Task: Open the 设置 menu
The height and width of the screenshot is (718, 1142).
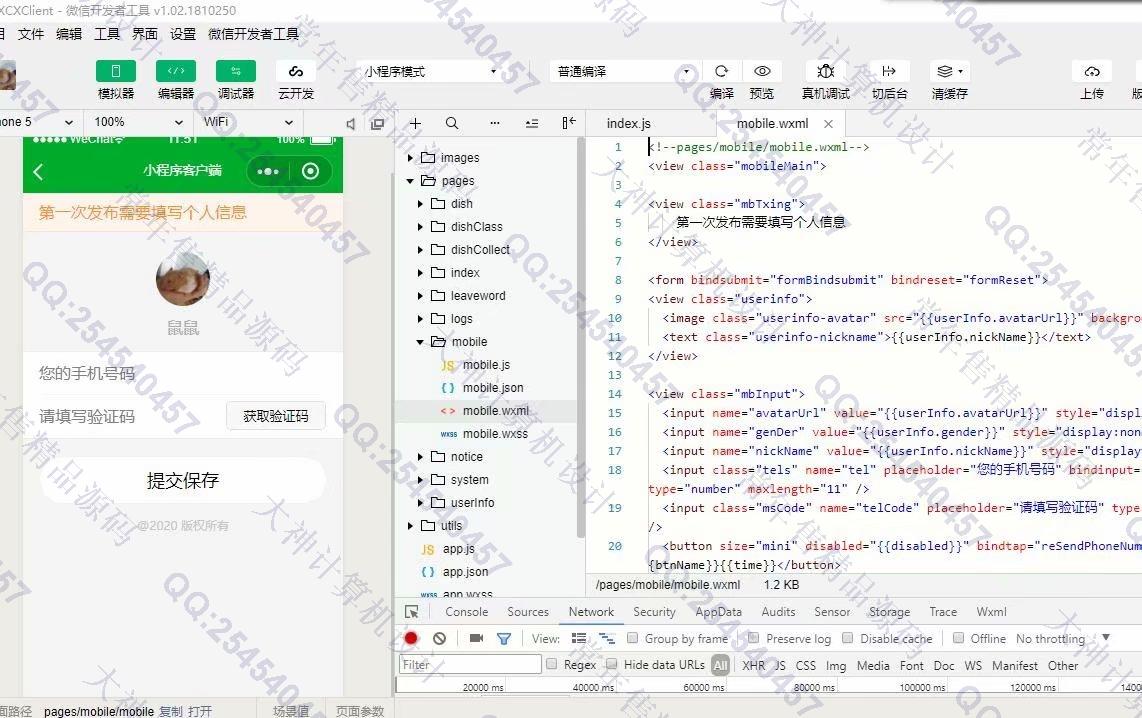Action: 182,34
